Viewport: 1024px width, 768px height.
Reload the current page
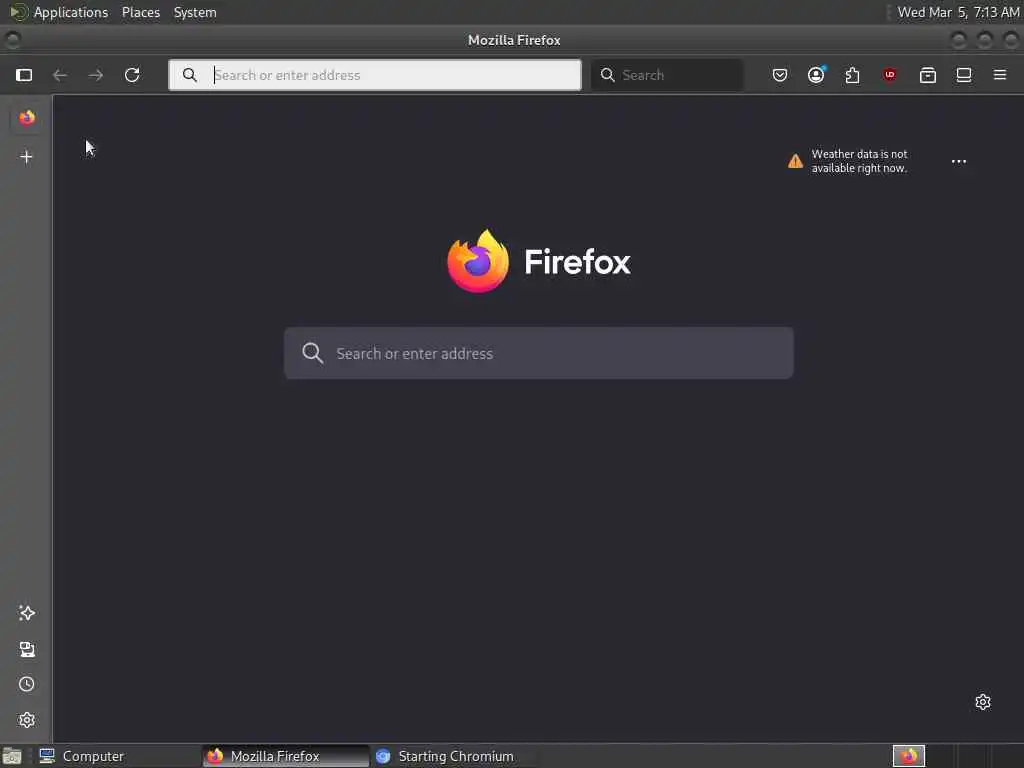pyautogui.click(x=132, y=75)
